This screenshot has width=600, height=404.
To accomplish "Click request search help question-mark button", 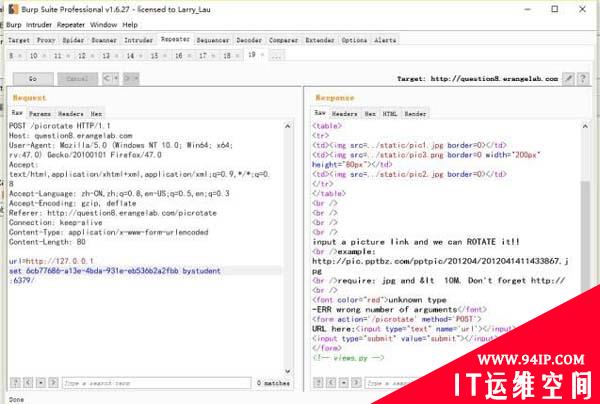I will click(15, 383).
